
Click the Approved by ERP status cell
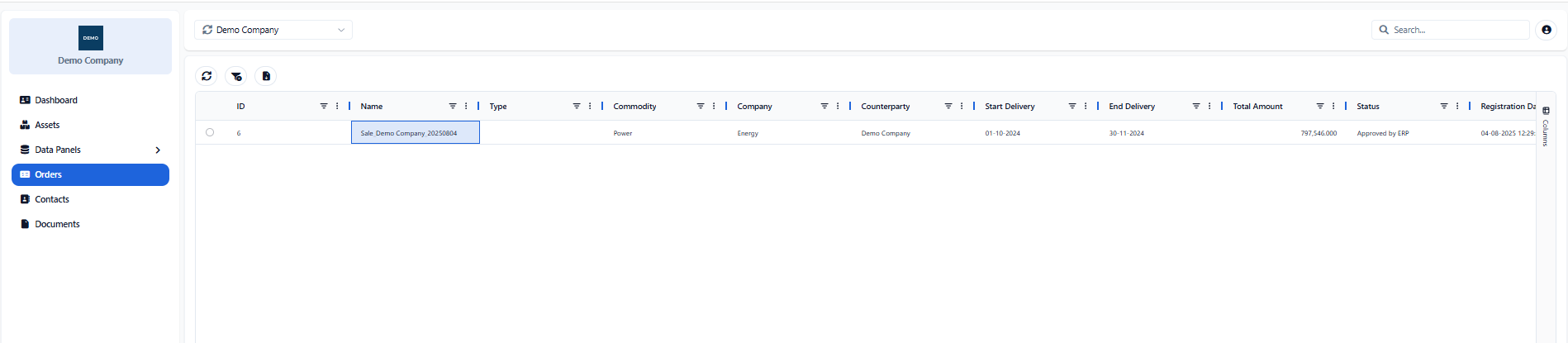click(1408, 132)
